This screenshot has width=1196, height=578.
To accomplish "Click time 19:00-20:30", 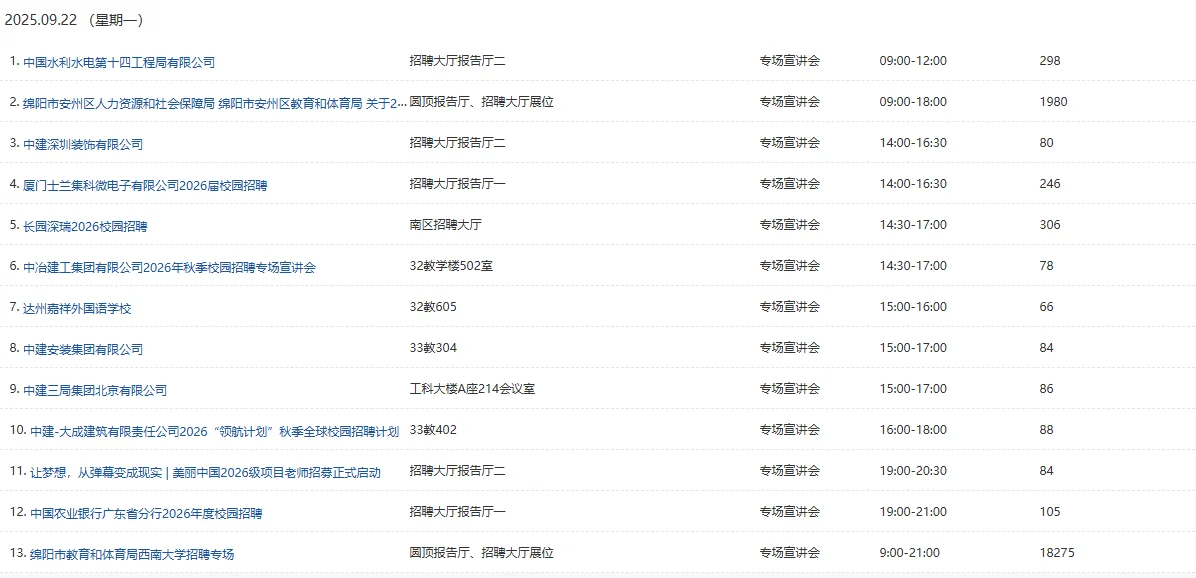I will (x=913, y=471).
